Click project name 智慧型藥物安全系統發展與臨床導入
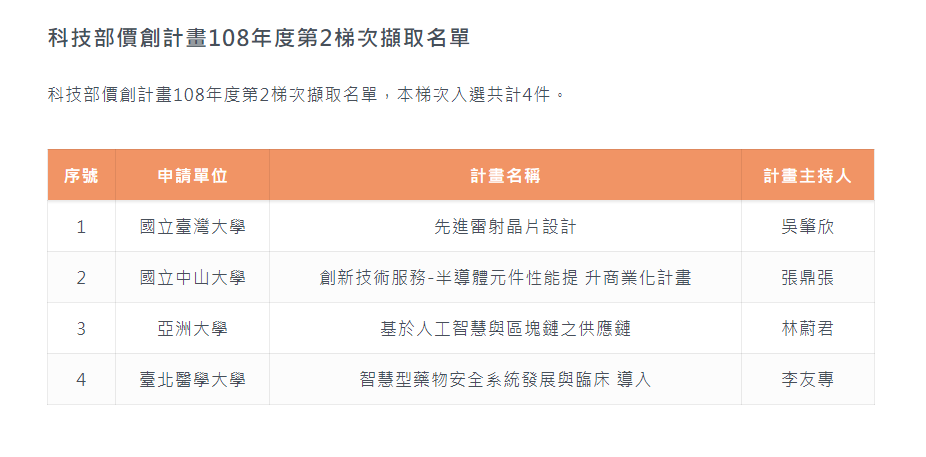Viewport: 926px width, 457px height. coord(506,379)
